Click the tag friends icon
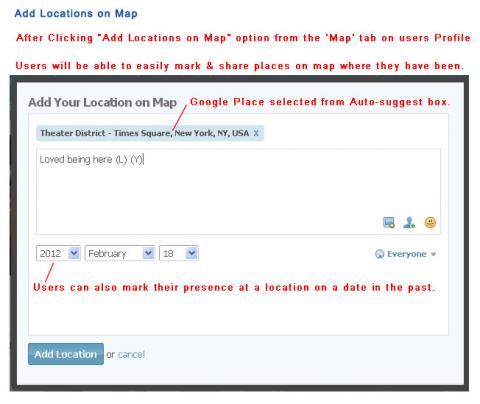Viewport: 480px width, 404px height. click(x=409, y=222)
